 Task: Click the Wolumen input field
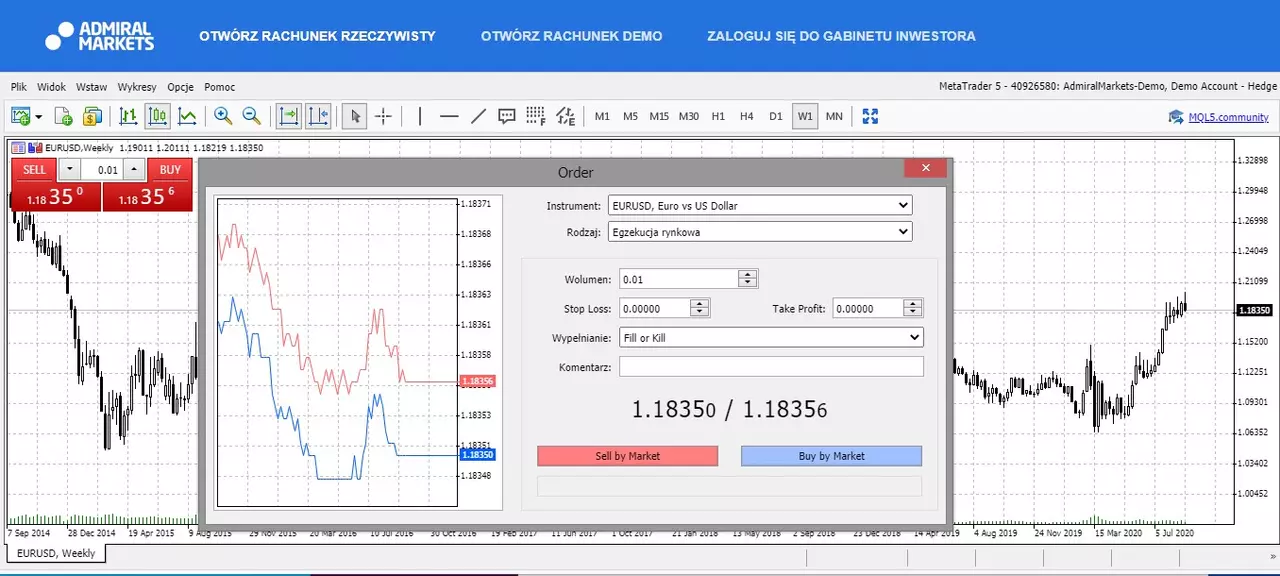tap(679, 279)
